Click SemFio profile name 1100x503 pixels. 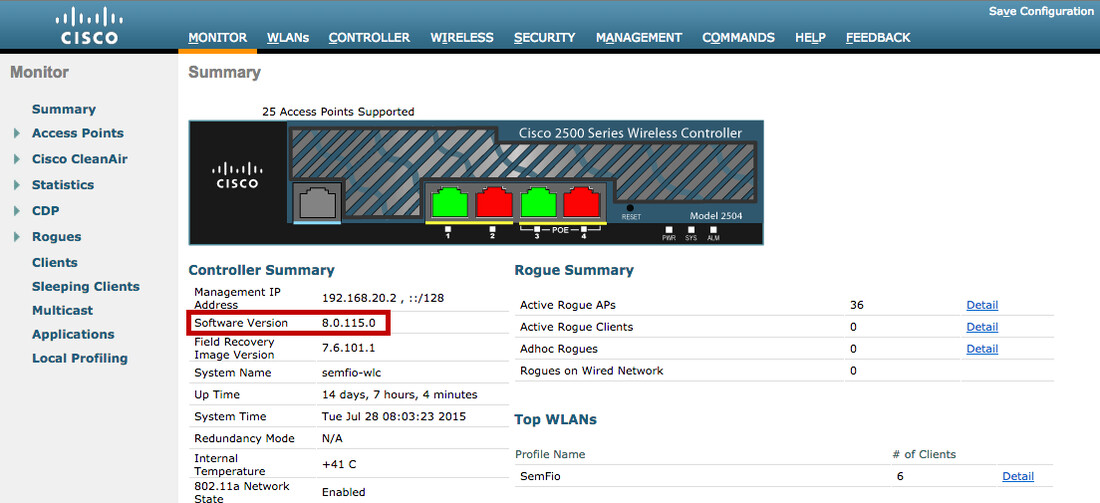541,476
